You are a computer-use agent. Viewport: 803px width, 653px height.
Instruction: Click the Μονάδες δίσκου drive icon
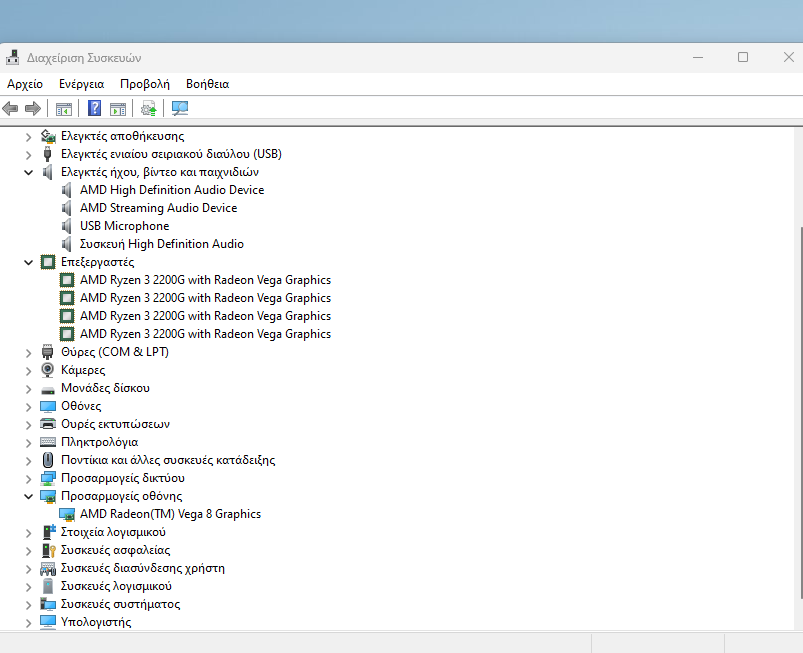(48, 389)
